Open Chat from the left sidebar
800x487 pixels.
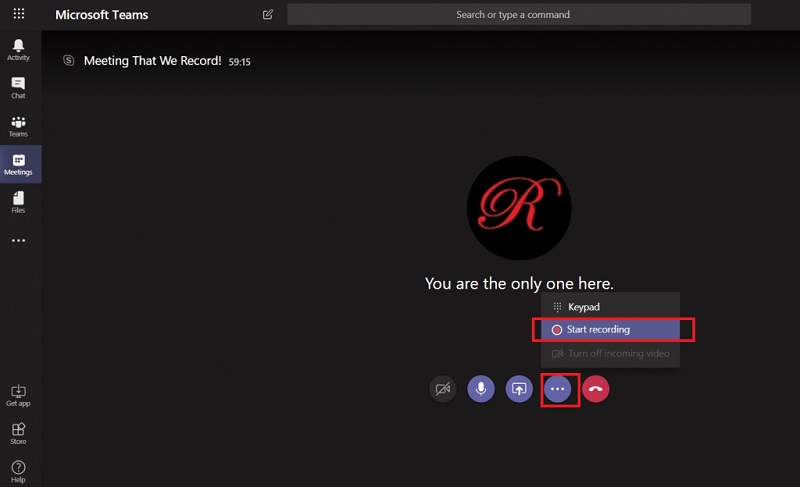[x=18, y=87]
